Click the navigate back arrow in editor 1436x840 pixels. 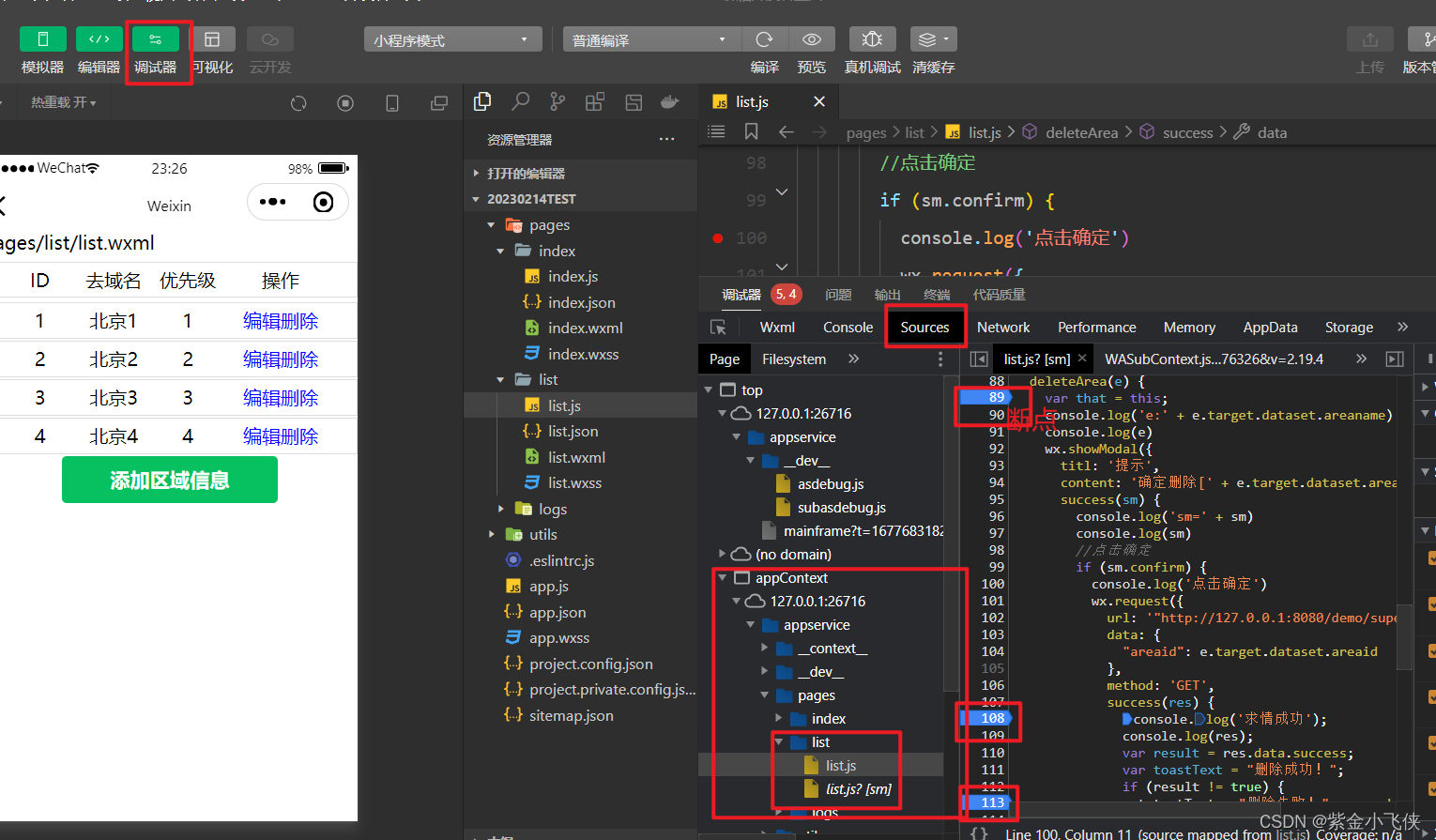coord(787,132)
